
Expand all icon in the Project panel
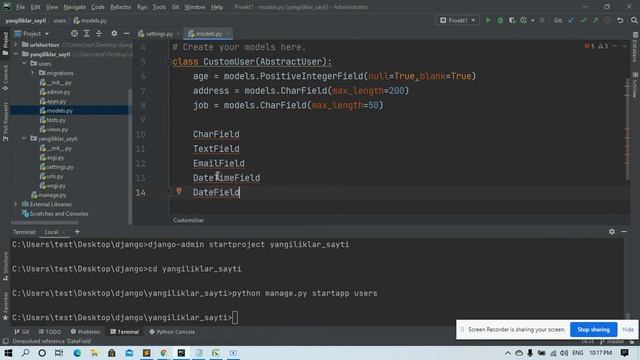pyautogui.click(x=87, y=33)
